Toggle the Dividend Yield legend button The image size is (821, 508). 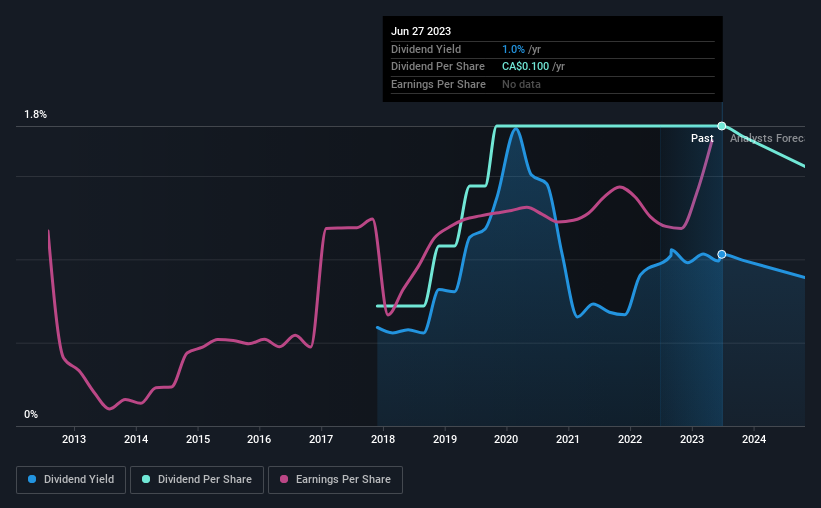pyautogui.click(x=71, y=480)
